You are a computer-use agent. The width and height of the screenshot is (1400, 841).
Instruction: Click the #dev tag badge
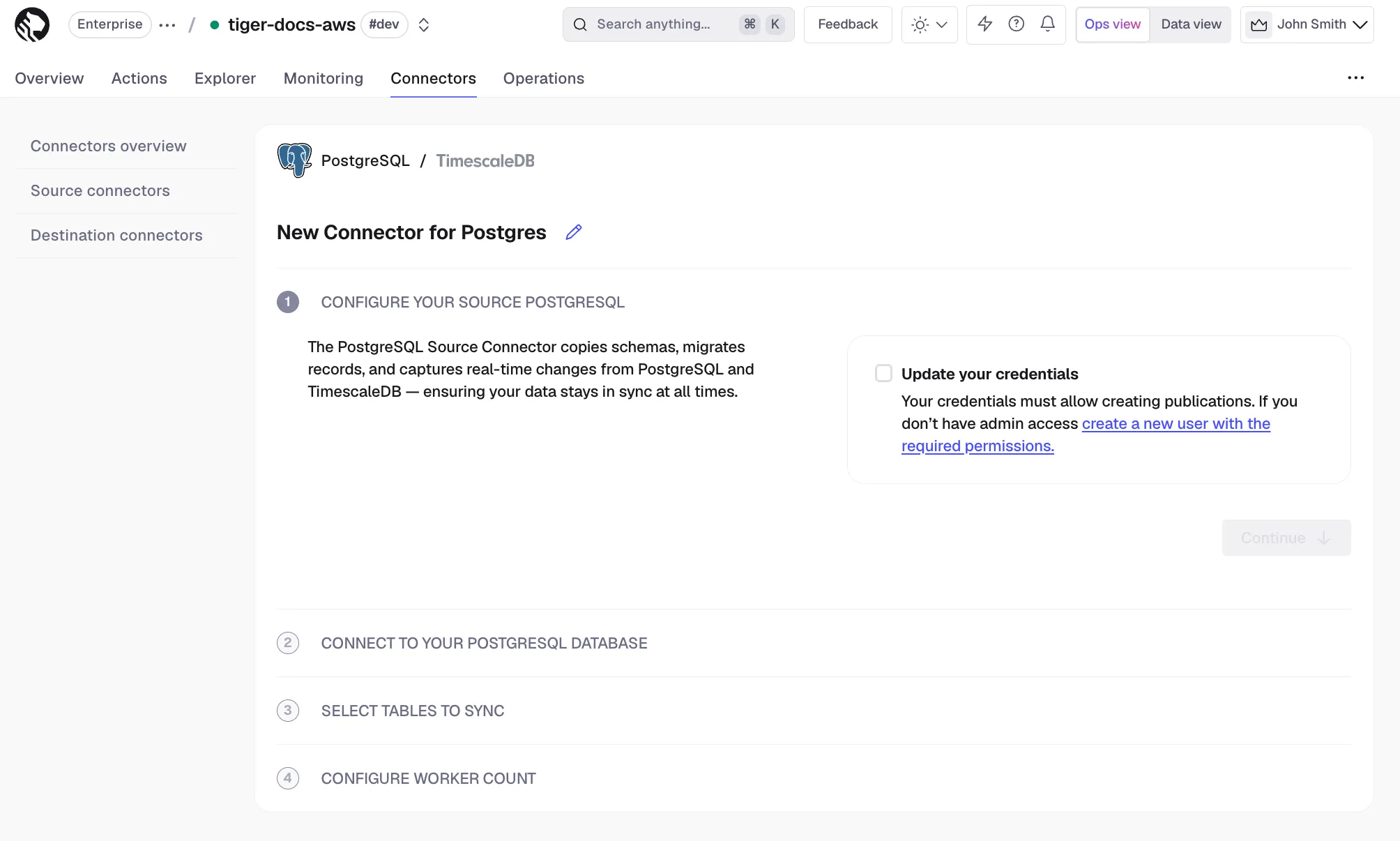[384, 24]
